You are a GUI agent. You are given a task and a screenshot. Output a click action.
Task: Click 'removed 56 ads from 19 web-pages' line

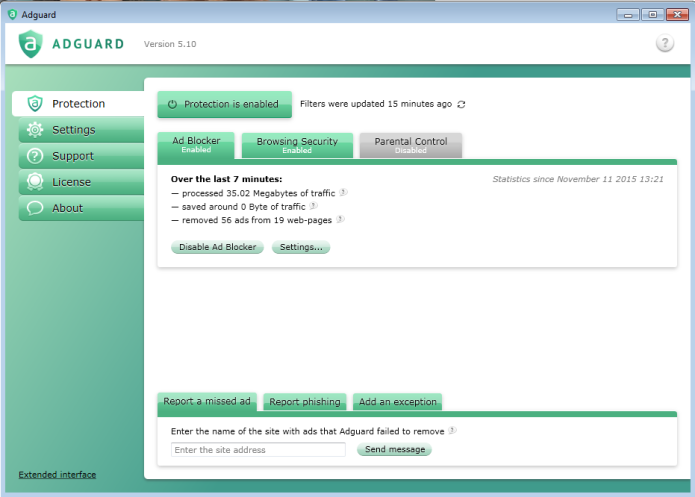click(x=257, y=220)
